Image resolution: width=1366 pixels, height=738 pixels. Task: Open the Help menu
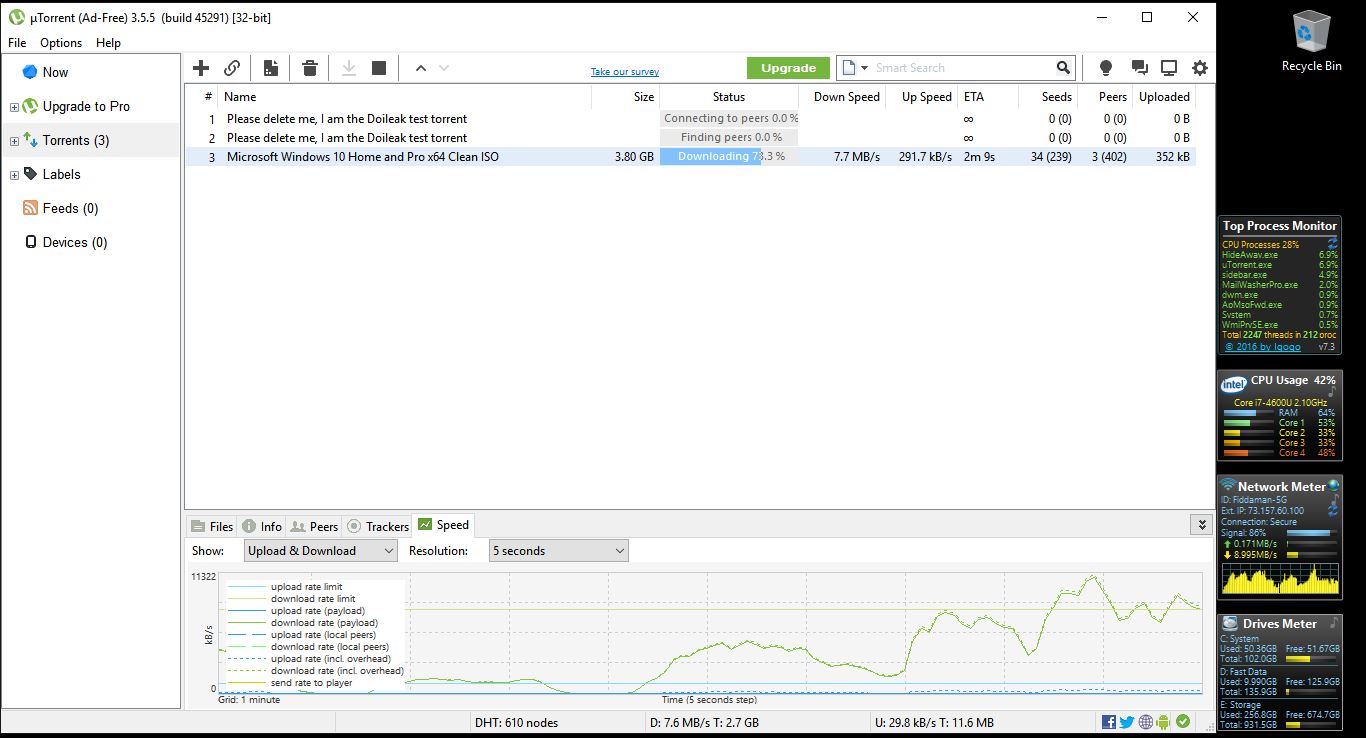coord(108,43)
